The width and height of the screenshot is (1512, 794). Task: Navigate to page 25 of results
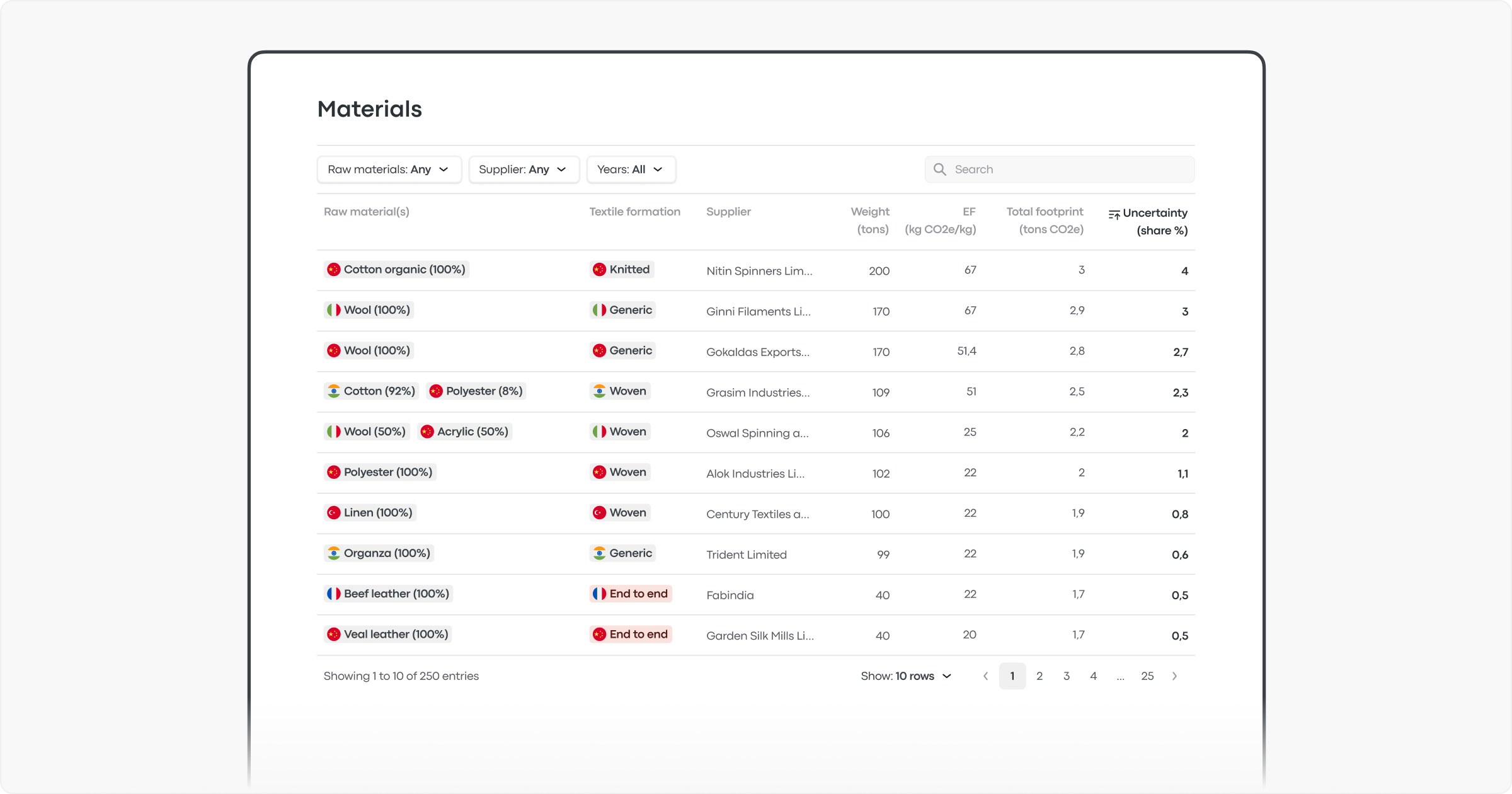point(1147,676)
